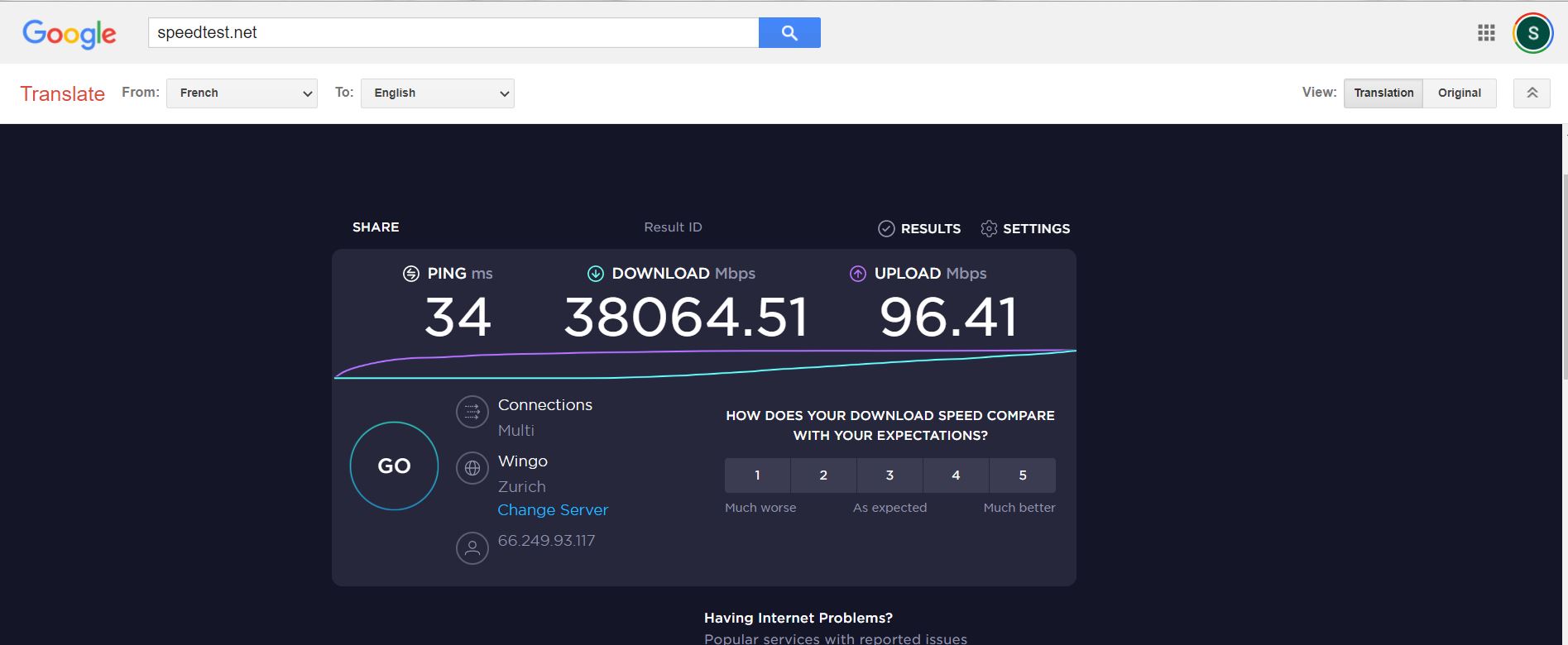The width and height of the screenshot is (1568, 645).
Task: Click the RESULTS checkmark icon
Action: click(886, 228)
